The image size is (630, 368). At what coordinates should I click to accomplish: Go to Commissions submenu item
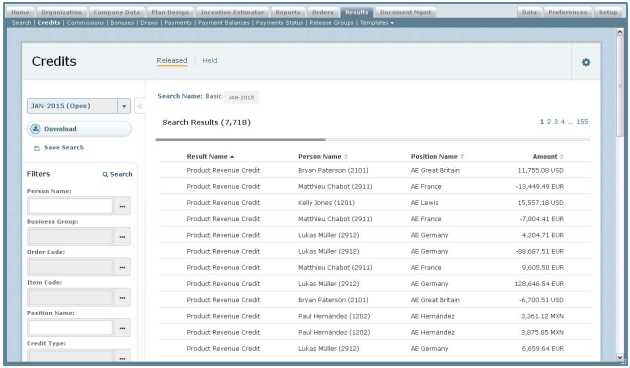(x=85, y=23)
